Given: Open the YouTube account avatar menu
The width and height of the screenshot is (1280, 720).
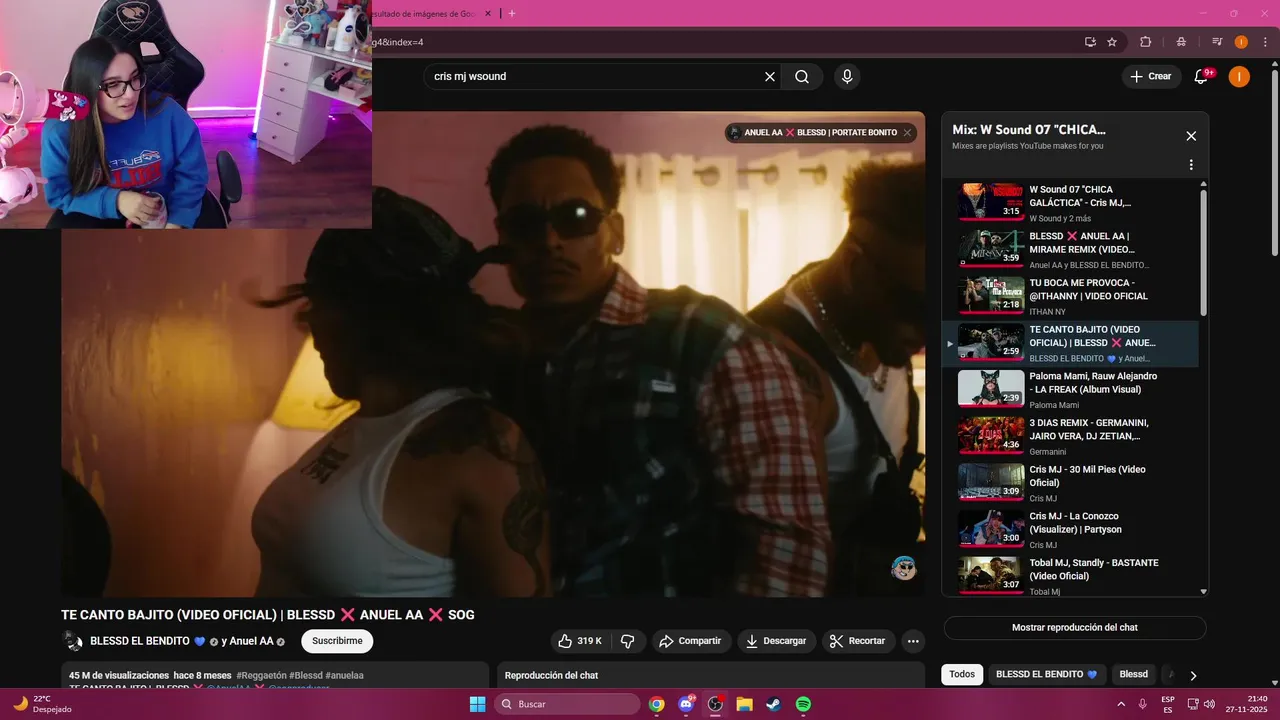Looking at the screenshot, I should click(x=1239, y=76).
